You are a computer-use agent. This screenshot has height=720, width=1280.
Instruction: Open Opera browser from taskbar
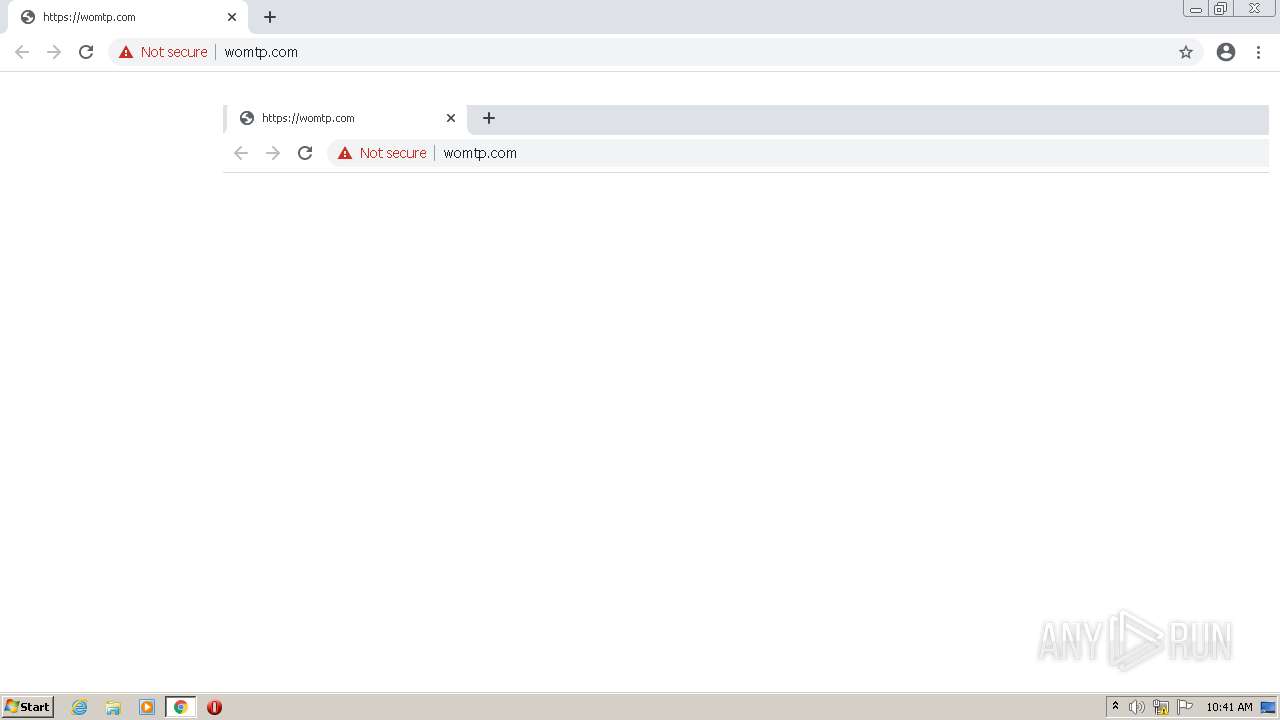[x=214, y=707]
